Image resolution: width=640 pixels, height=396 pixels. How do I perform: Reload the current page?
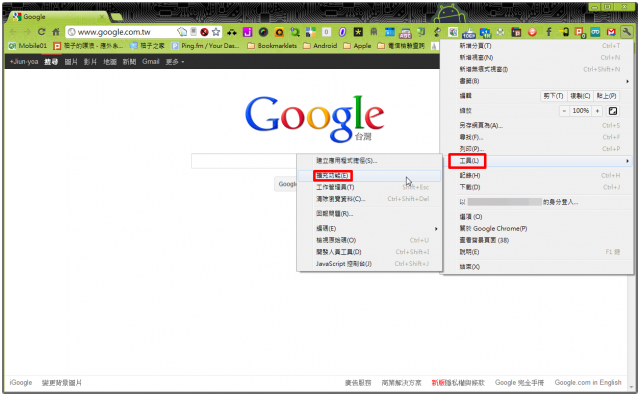pos(41,32)
